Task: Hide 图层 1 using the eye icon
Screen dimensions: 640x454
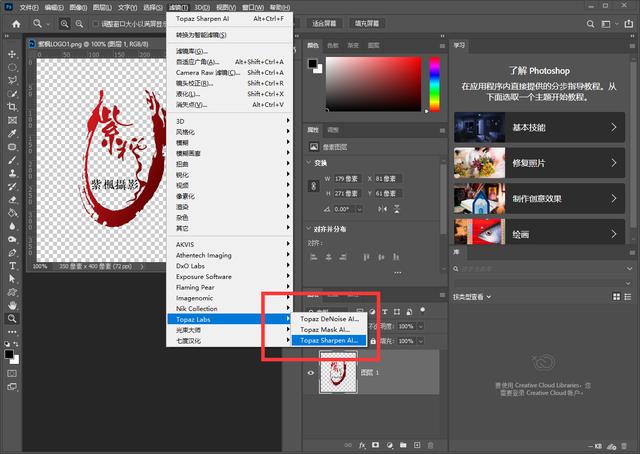Action: tap(311, 373)
